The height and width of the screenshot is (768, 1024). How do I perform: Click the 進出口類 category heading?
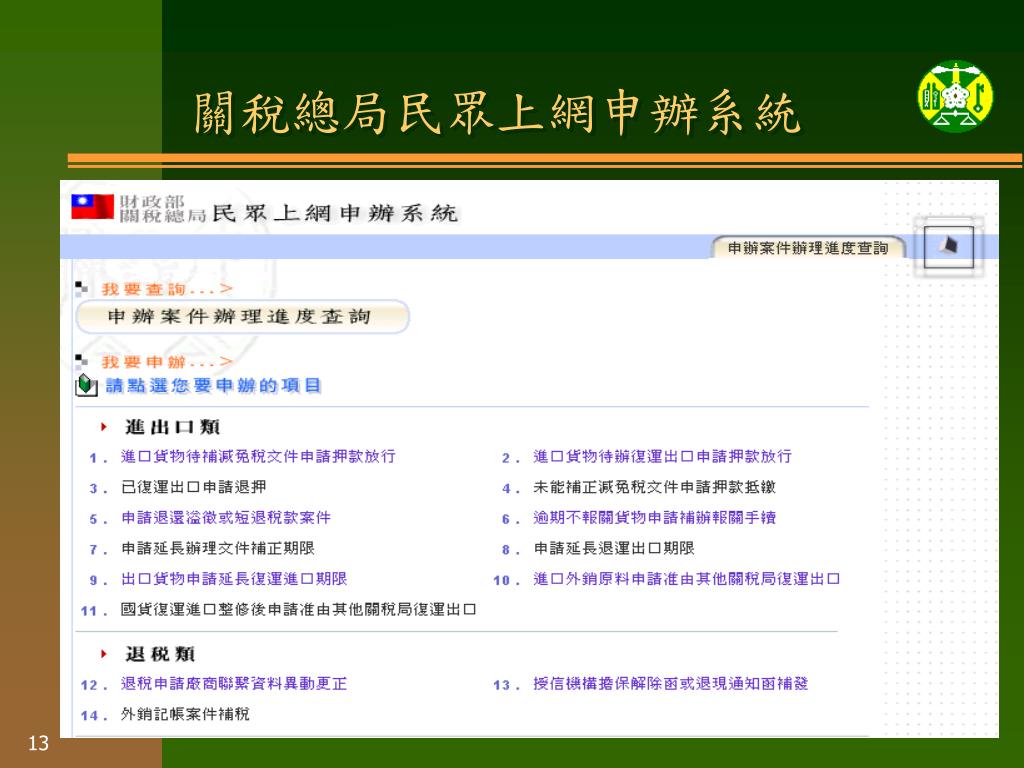(172, 427)
